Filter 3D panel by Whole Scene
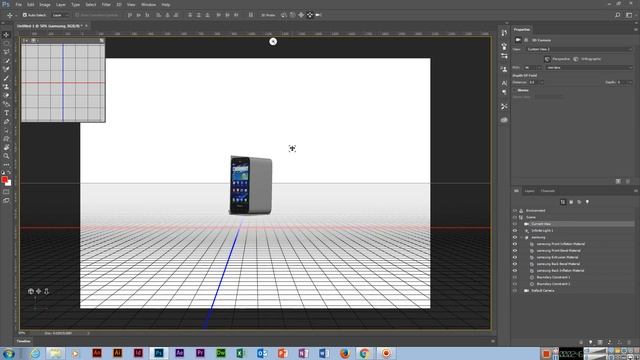 pyautogui.click(x=563, y=202)
